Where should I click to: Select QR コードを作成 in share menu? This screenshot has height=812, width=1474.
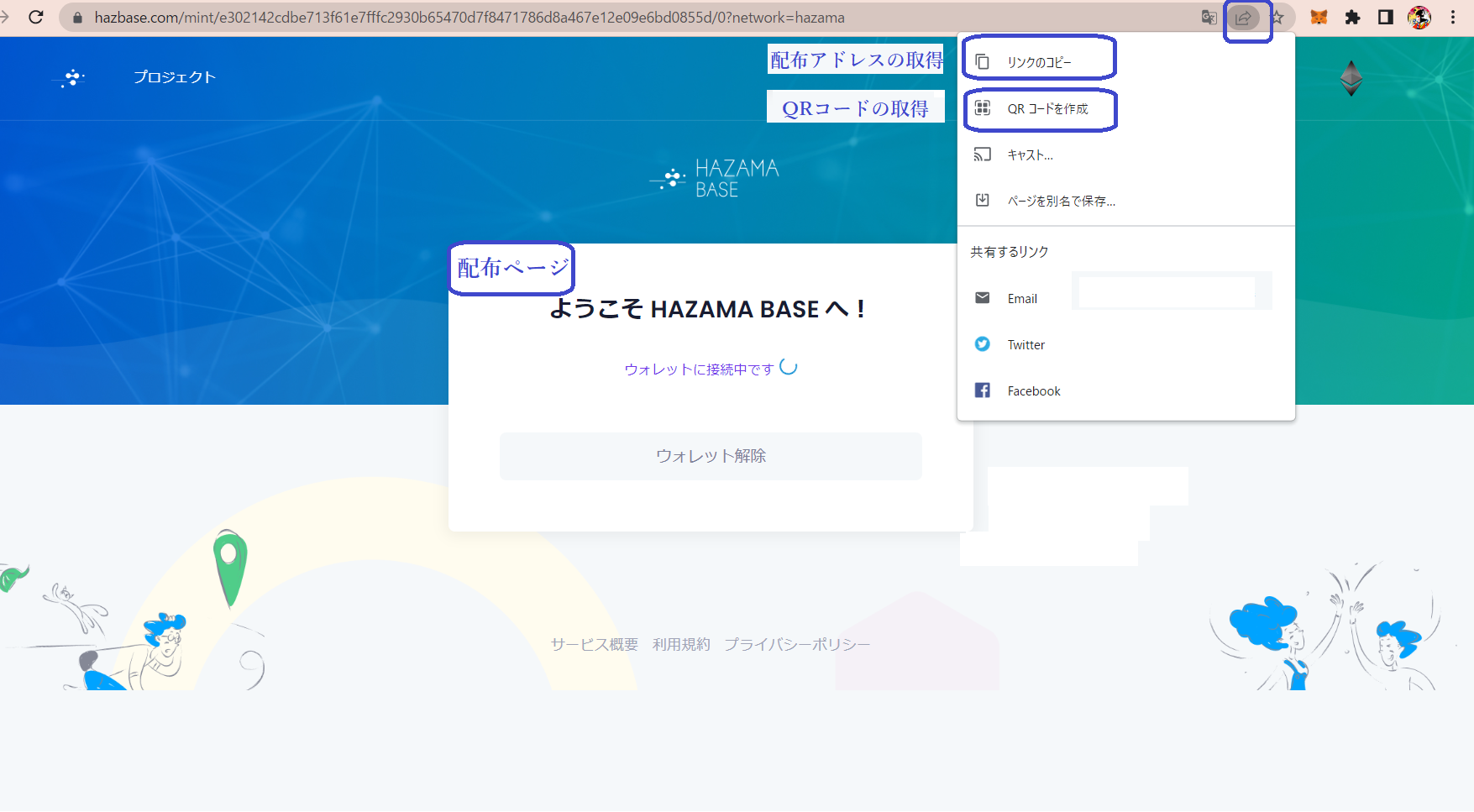point(1126,108)
